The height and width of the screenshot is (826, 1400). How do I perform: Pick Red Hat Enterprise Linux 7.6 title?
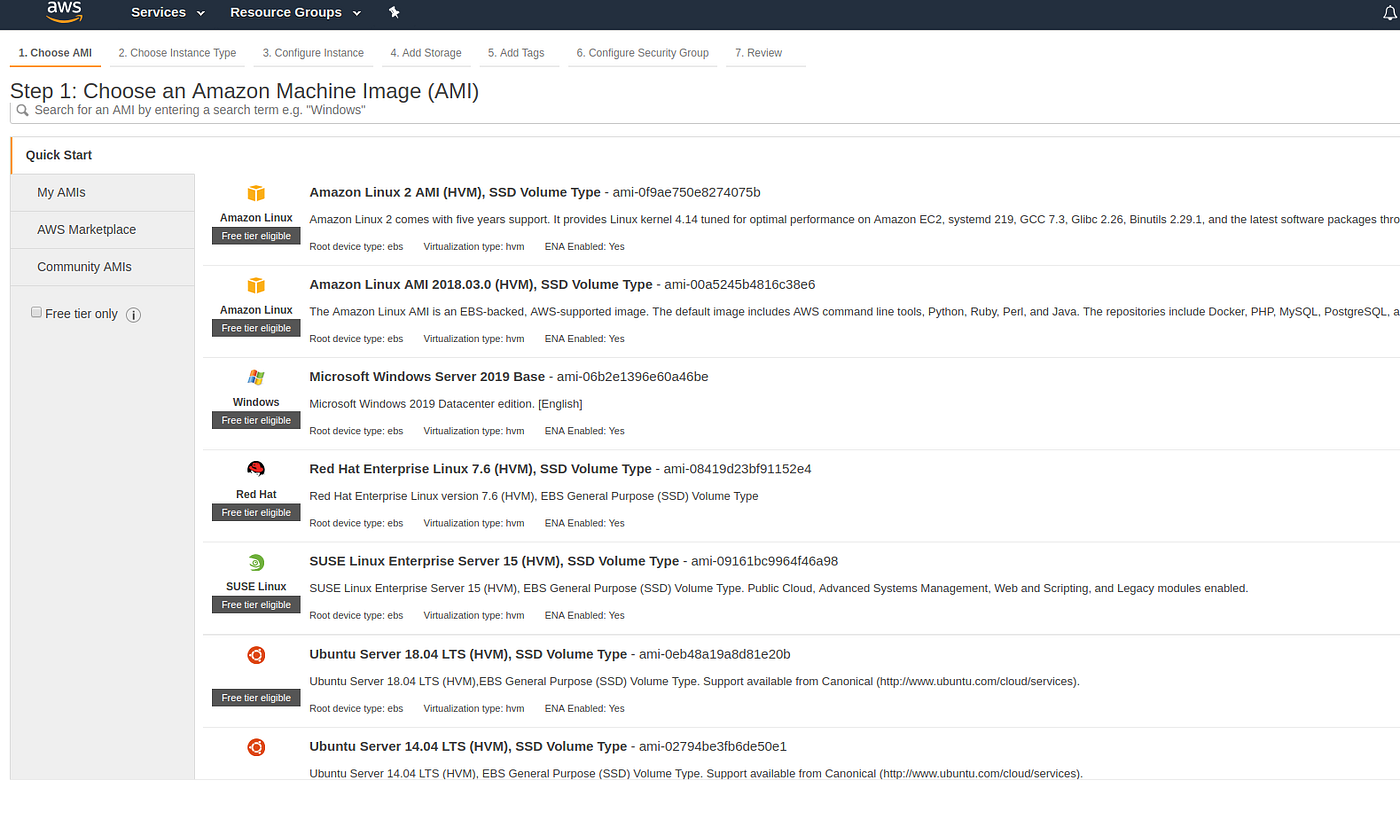(480, 468)
